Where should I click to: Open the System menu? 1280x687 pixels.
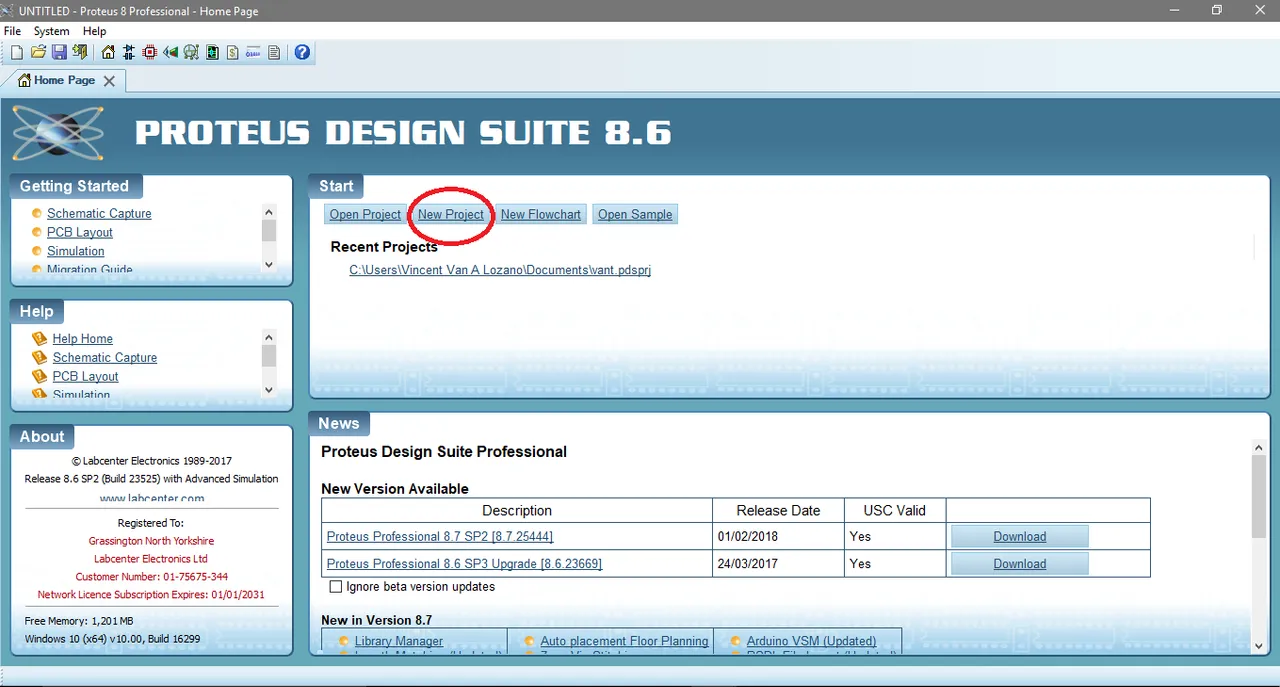(51, 31)
